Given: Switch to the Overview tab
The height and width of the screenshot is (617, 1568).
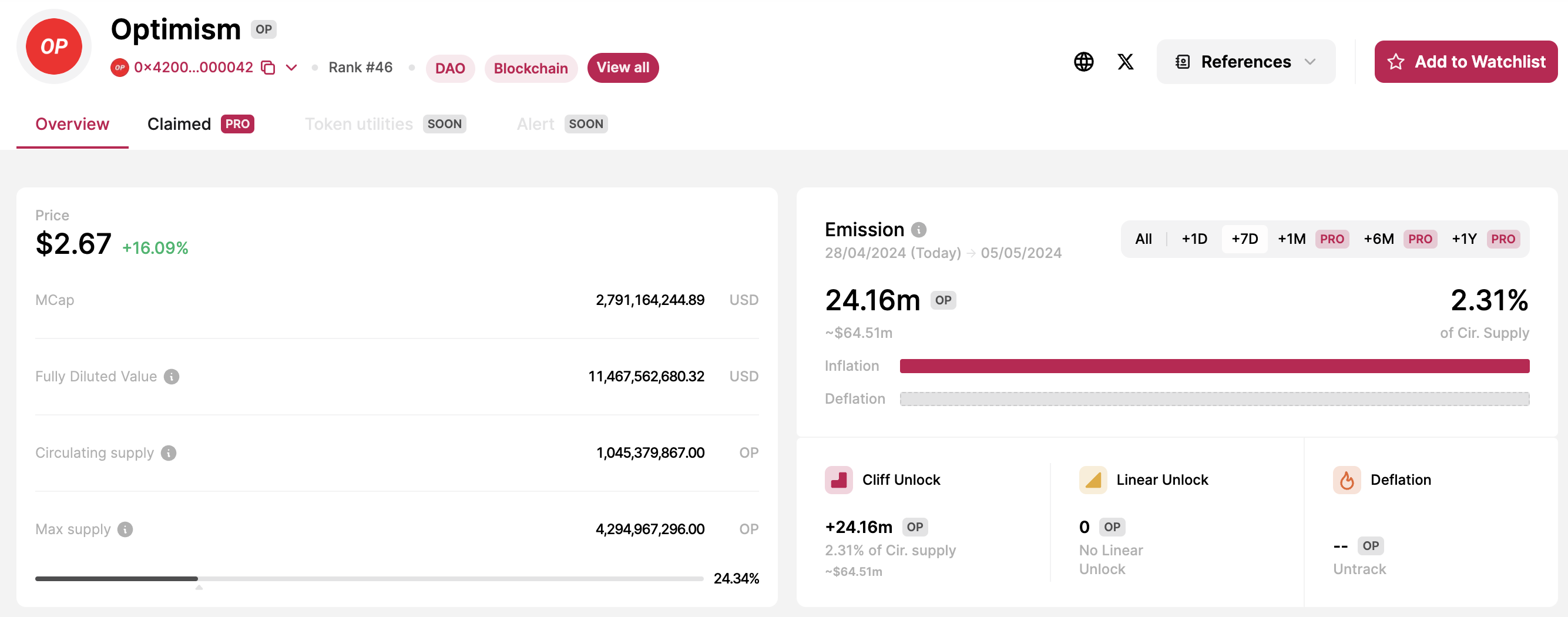Looking at the screenshot, I should point(72,123).
